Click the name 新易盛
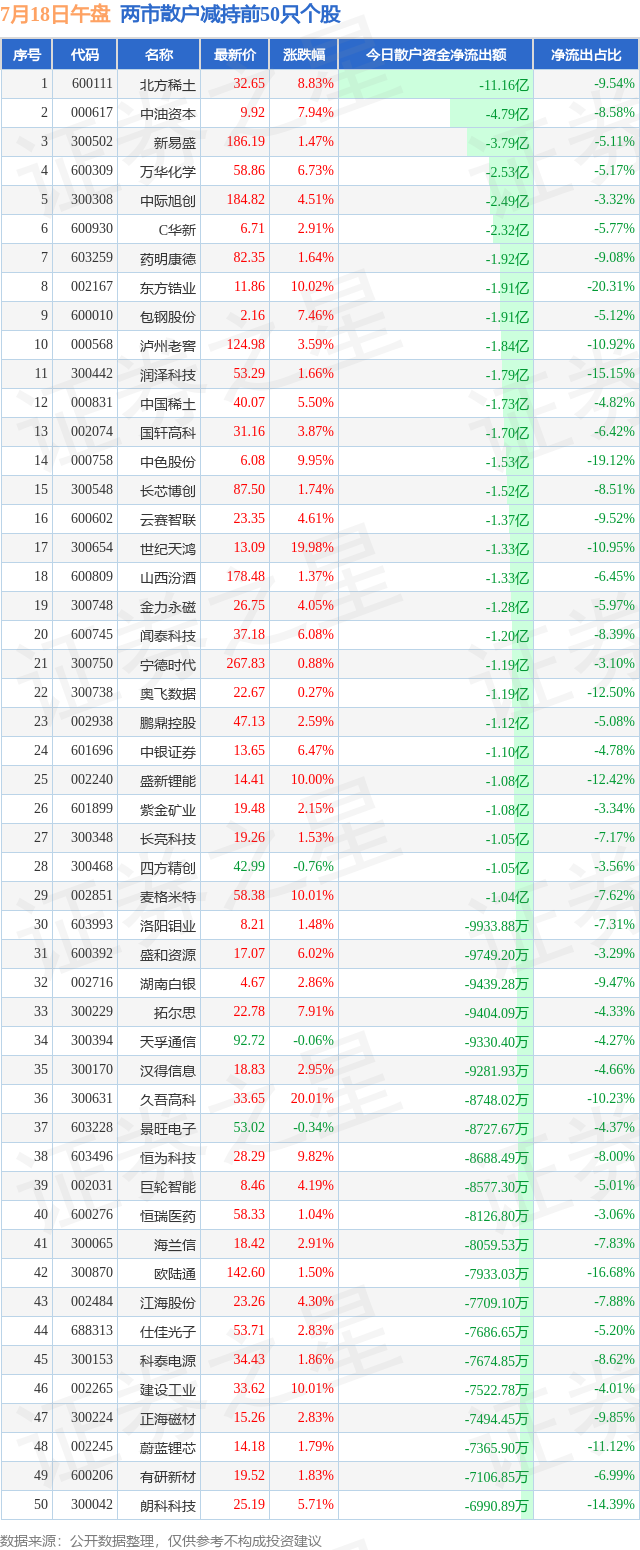Viewport: 640px width, 1550px height. click(175, 143)
